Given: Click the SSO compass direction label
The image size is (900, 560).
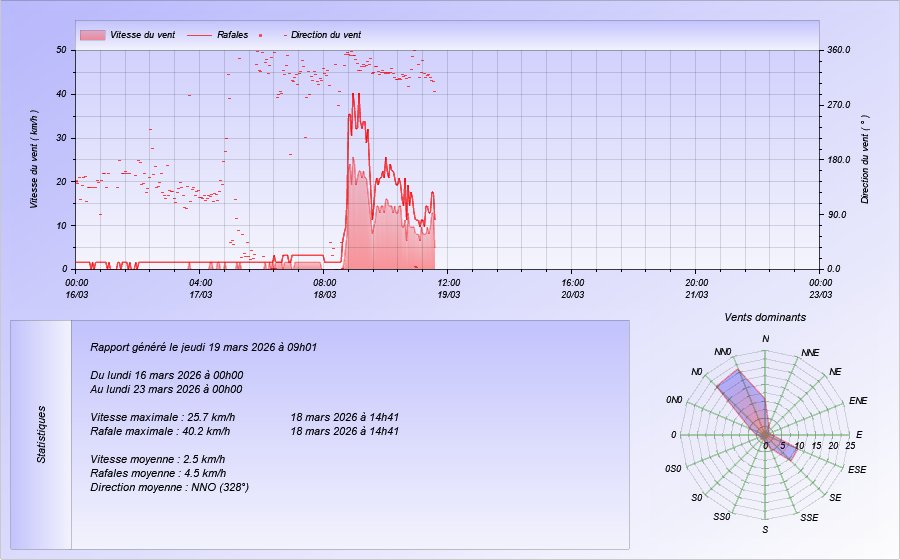Looking at the screenshot, I should click(x=722, y=517).
